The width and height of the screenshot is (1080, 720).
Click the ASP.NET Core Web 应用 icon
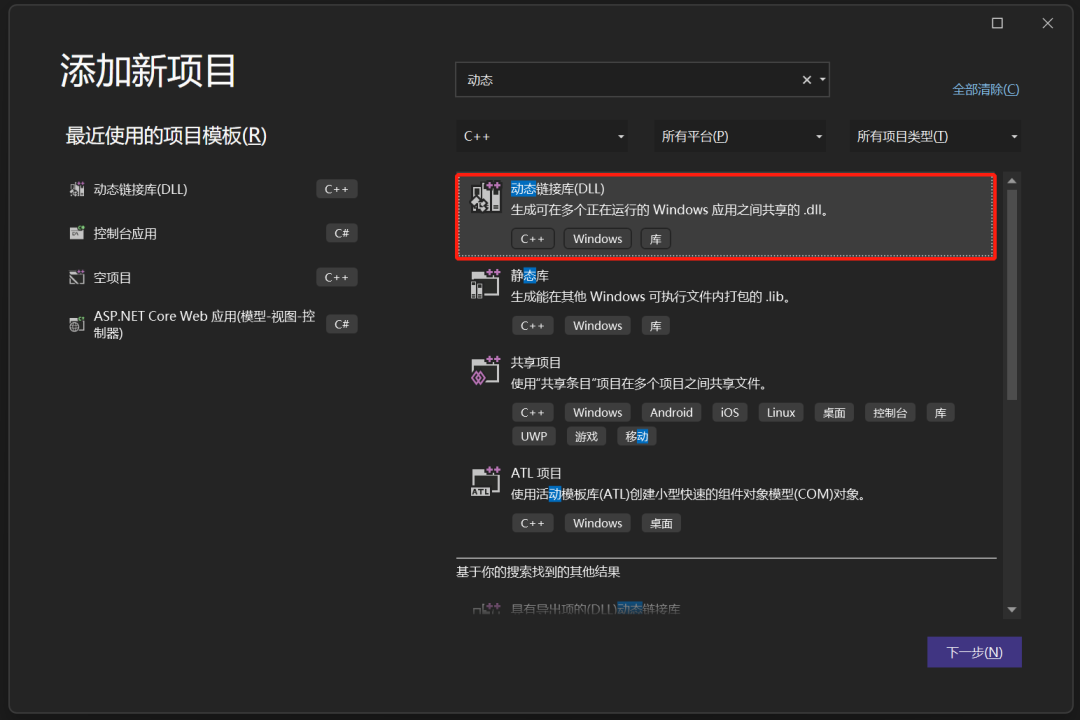pos(77,324)
